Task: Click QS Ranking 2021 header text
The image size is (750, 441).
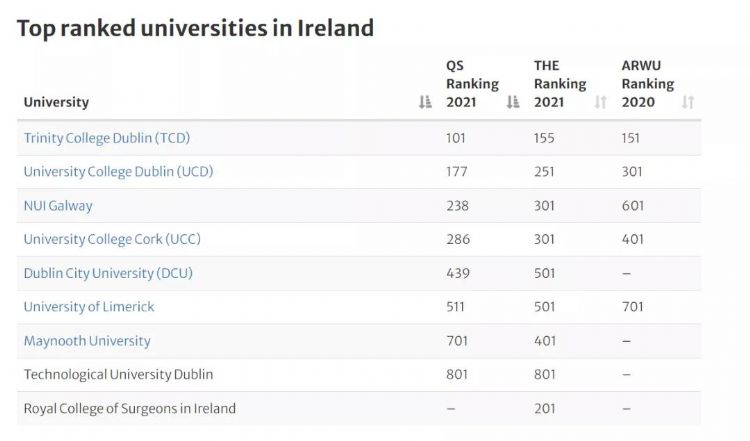Action: 472,84
